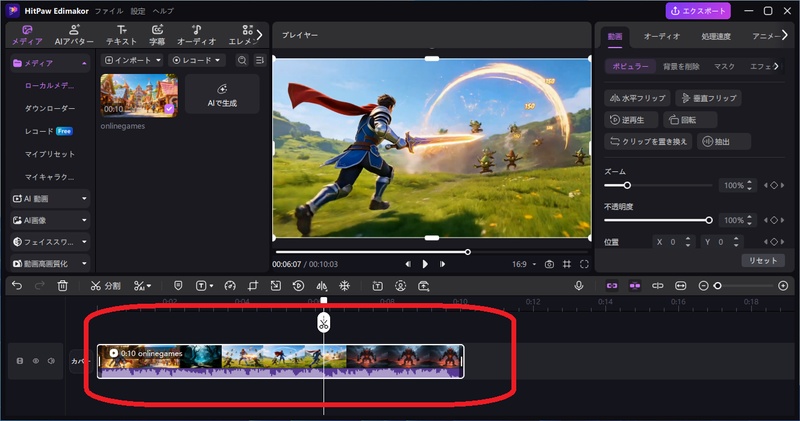Viewport: 800px width, 421px height.
Task: Split the clip with 分割 scissors
Action: (105, 286)
